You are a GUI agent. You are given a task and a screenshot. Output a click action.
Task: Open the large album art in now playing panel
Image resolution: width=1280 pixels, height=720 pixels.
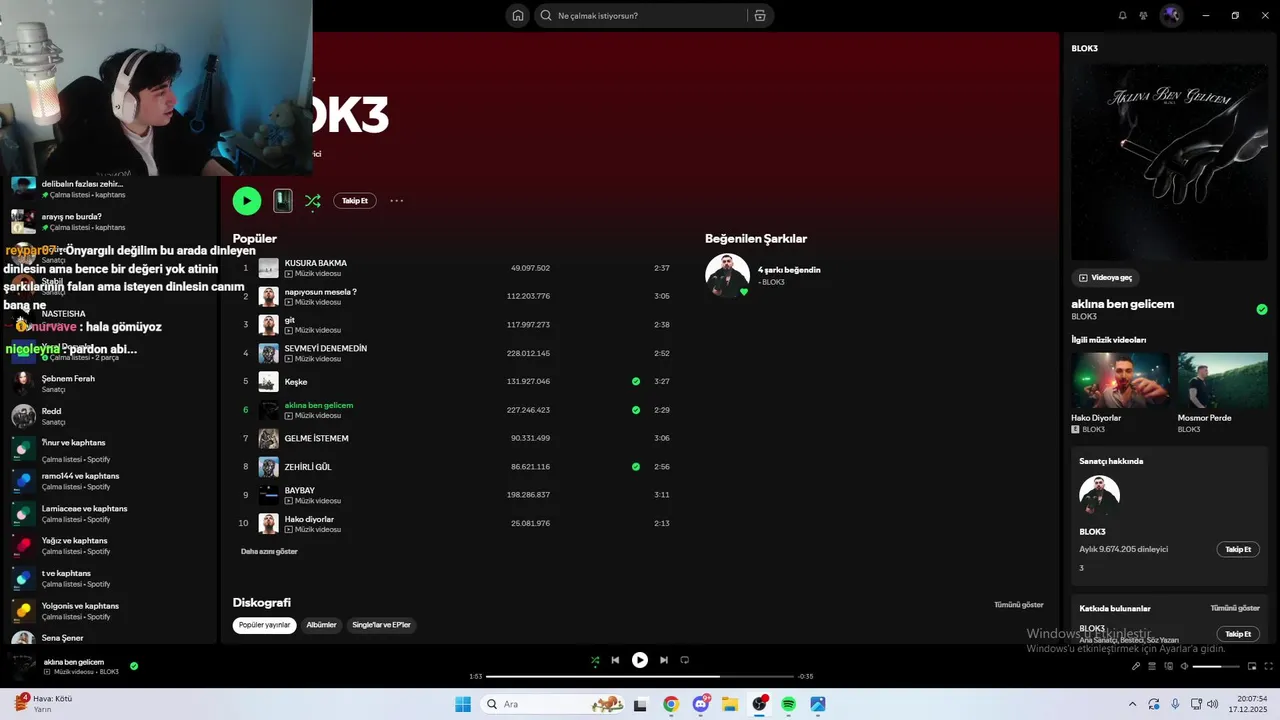click(1169, 163)
